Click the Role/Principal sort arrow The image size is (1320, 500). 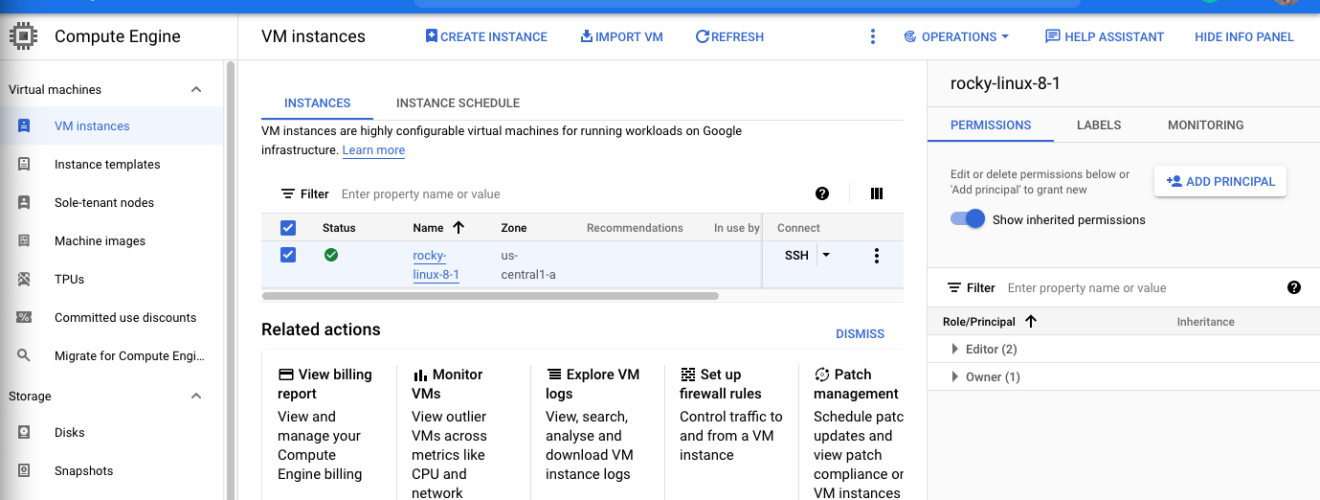(x=1031, y=321)
